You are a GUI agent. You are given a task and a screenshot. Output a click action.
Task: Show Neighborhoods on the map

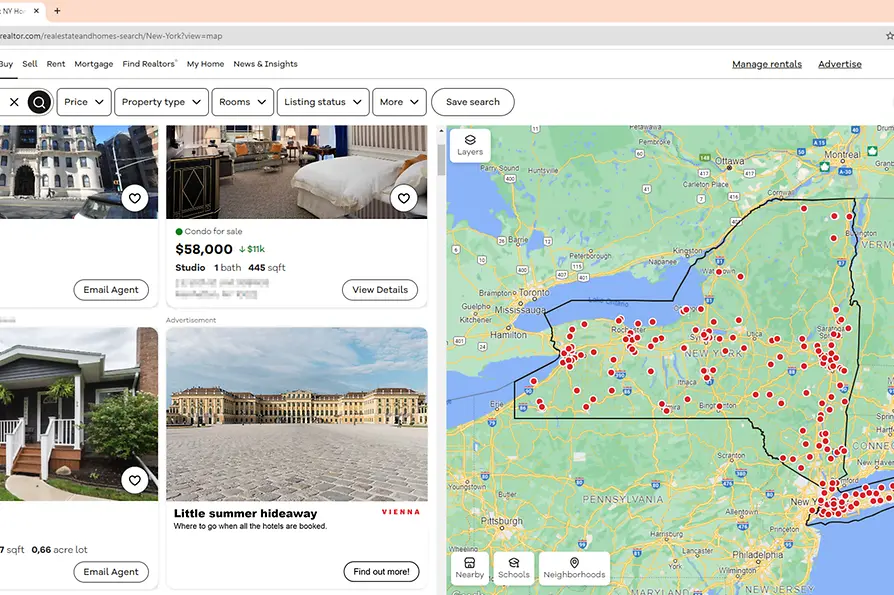(574, 568)
